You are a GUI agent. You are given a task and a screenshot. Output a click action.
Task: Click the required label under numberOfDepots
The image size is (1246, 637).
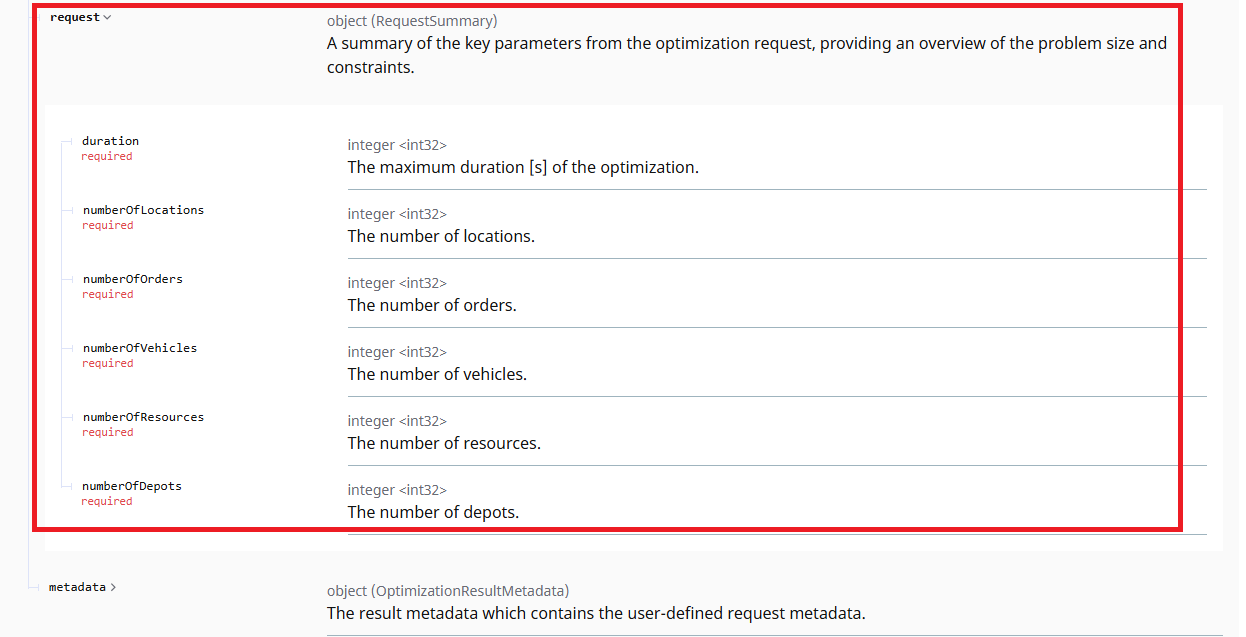click(x=107, y=502)
